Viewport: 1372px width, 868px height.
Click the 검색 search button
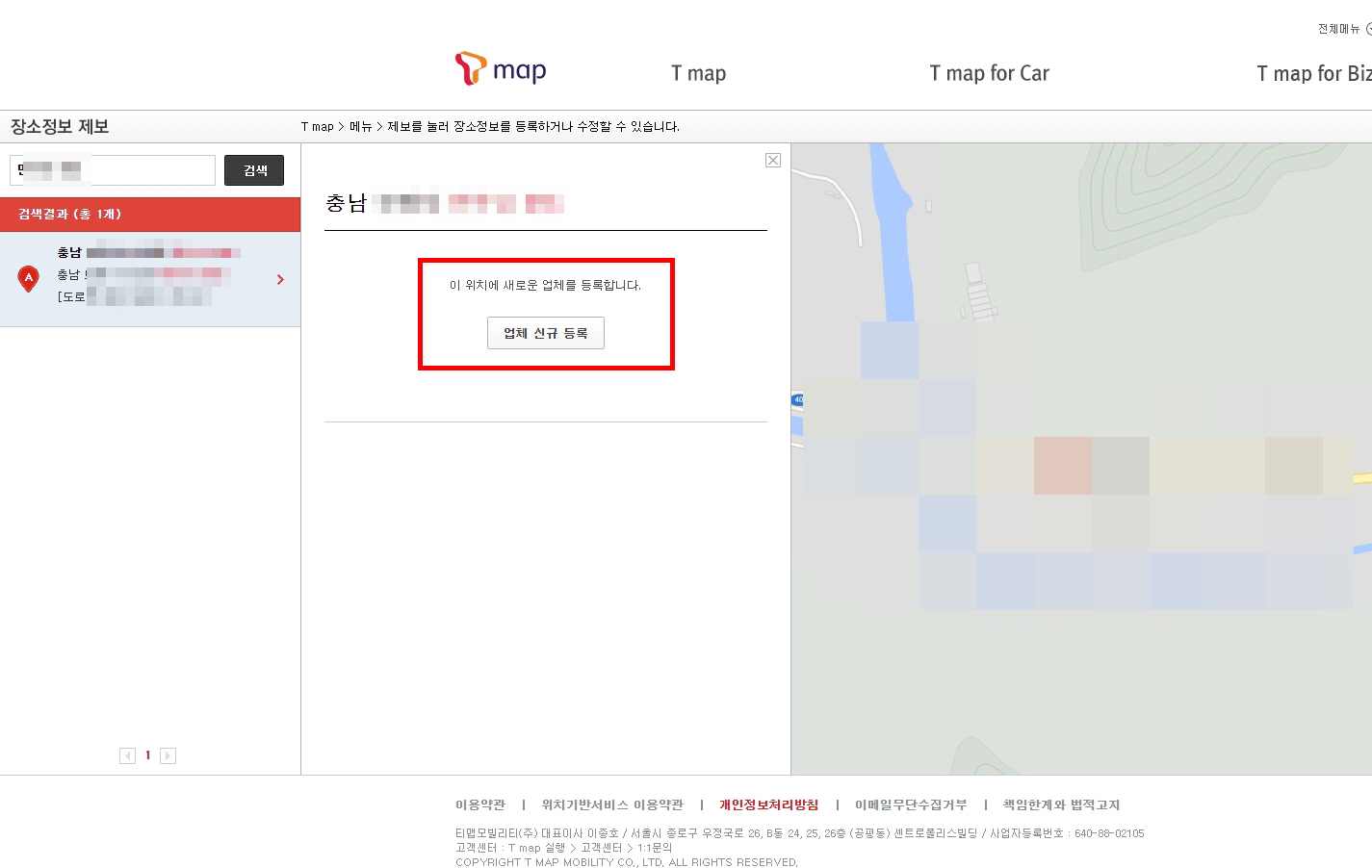pos(254,170)
